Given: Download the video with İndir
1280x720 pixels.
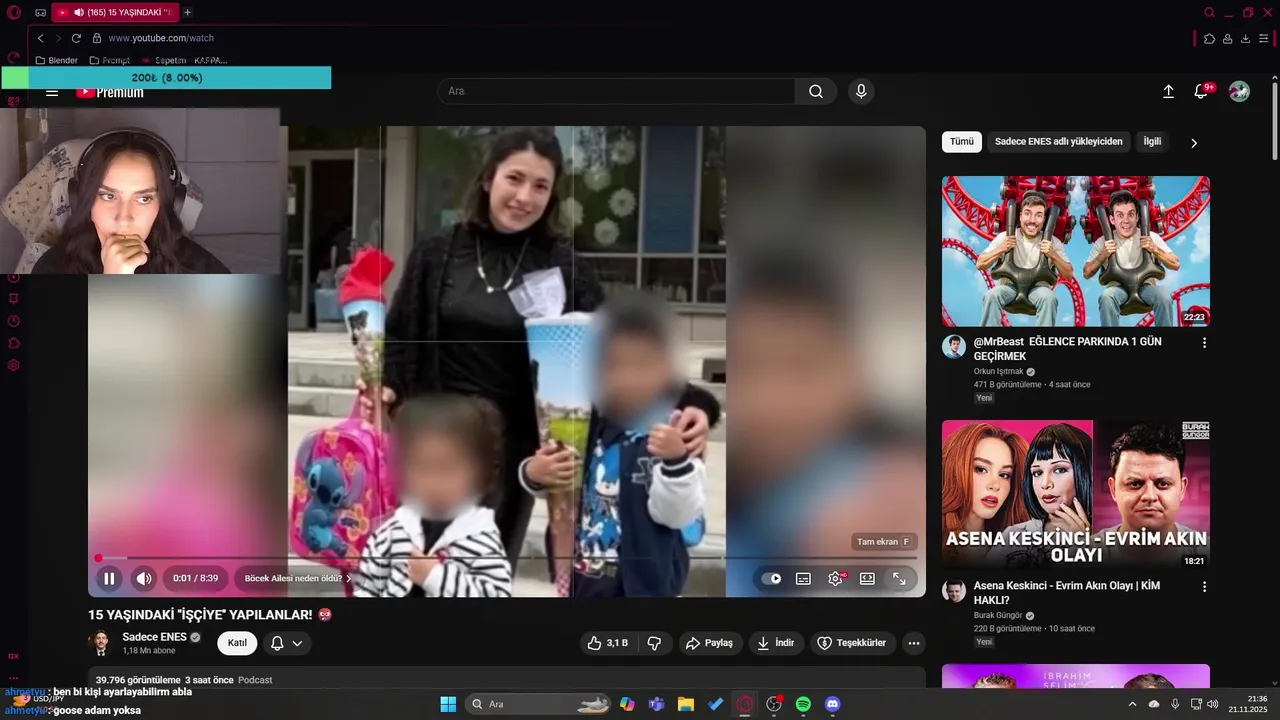Looking at the screenshot, I should [775, 643].
